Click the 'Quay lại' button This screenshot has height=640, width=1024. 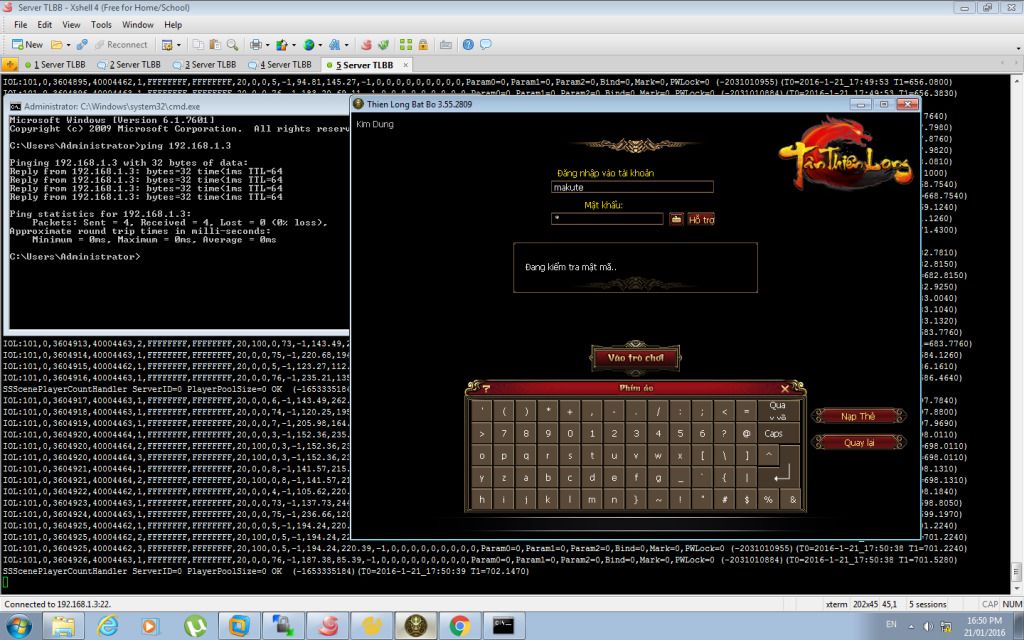point(858,442)
